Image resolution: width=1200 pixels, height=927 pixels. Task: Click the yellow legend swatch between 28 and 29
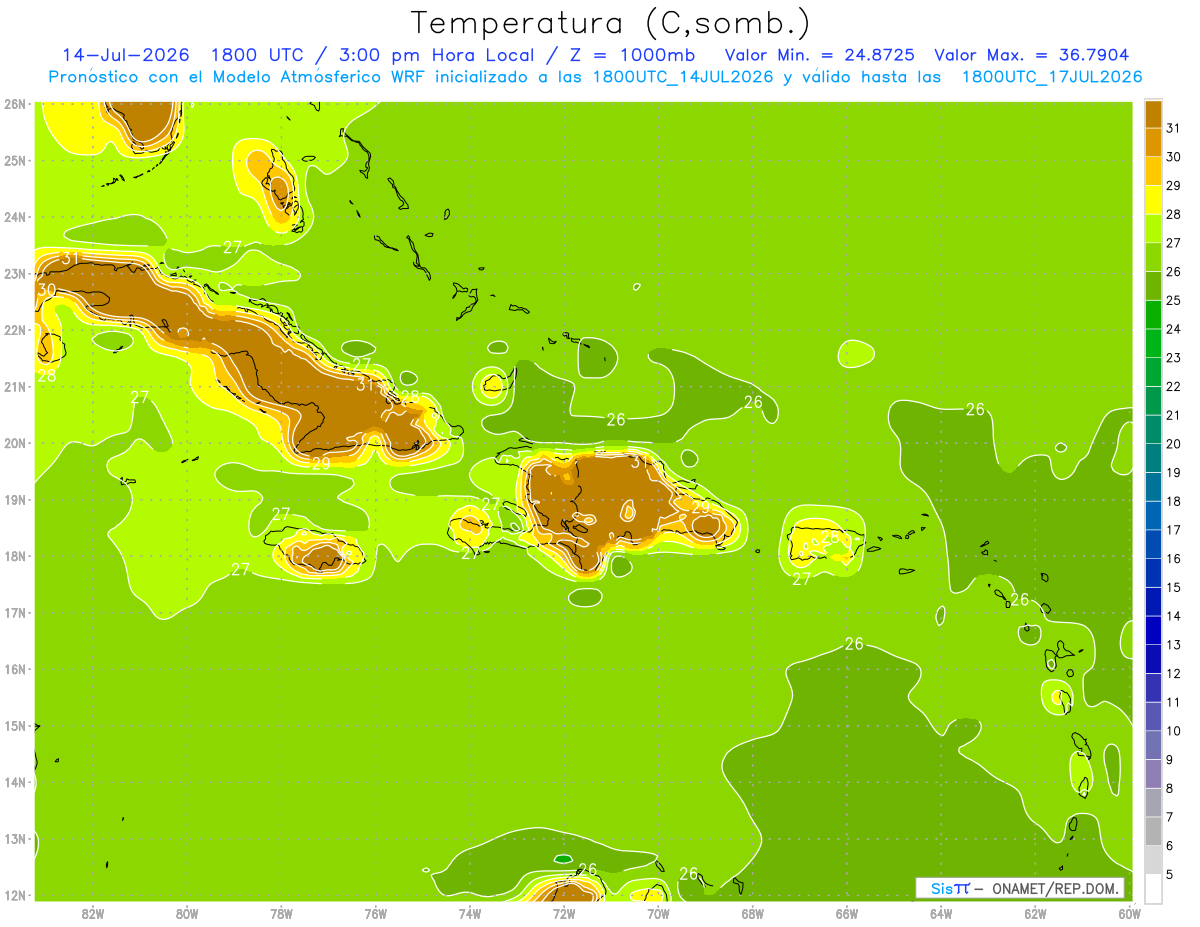click(x=1153, y=200)
